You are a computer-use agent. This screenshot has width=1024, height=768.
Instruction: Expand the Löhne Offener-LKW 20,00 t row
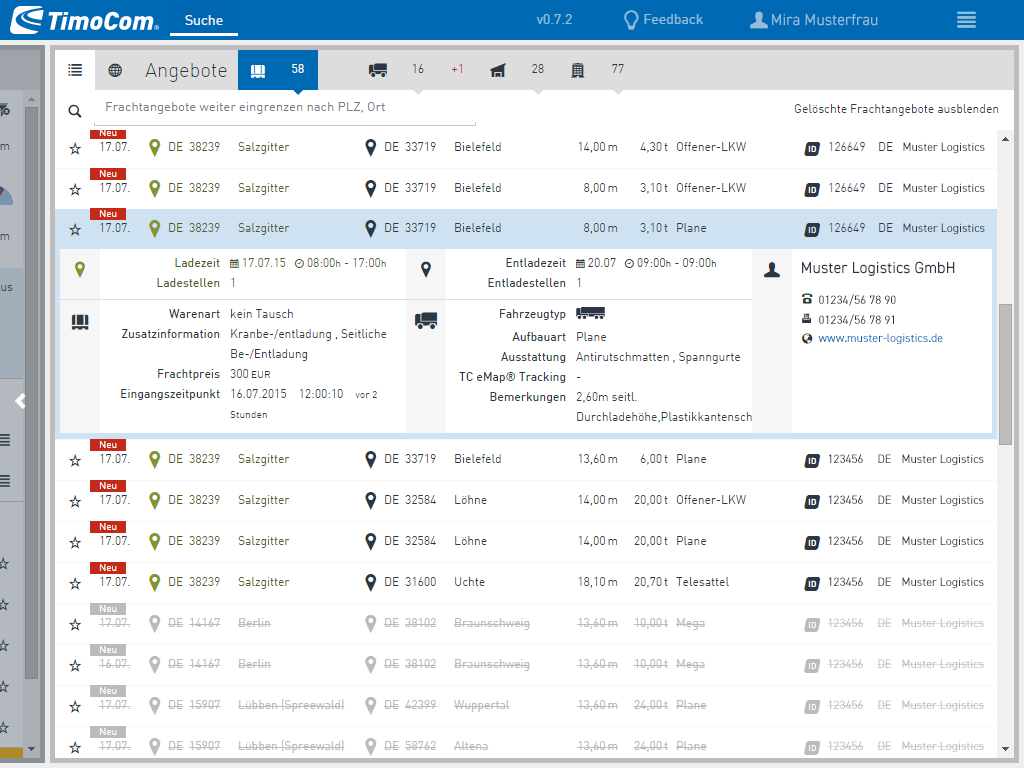coord(526,500)
